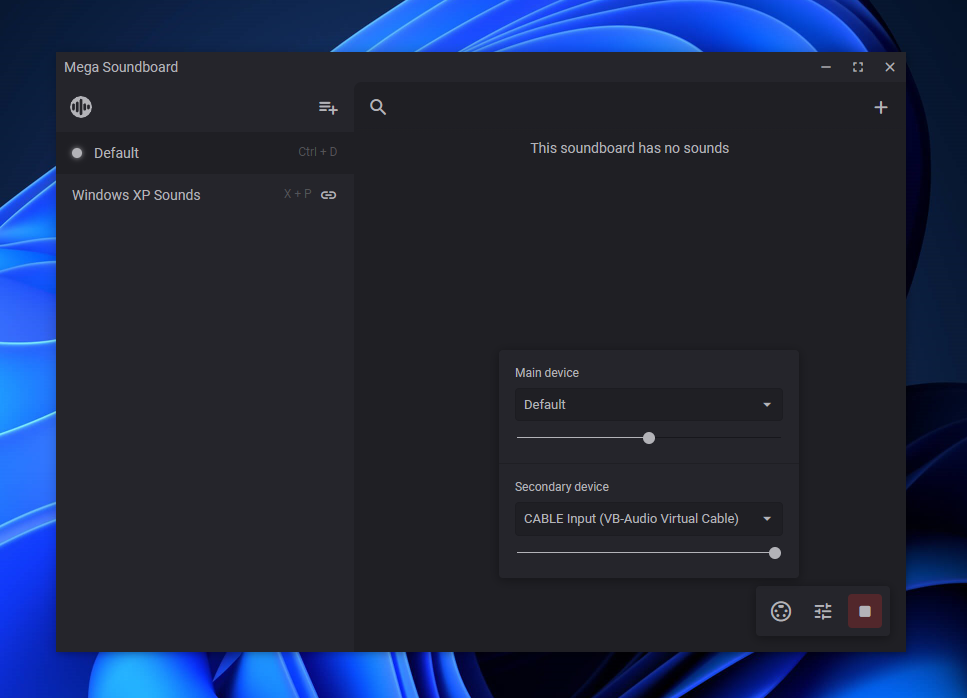Select the Default soundboard entry
This screenshot has width=967, height=698.
117,153
